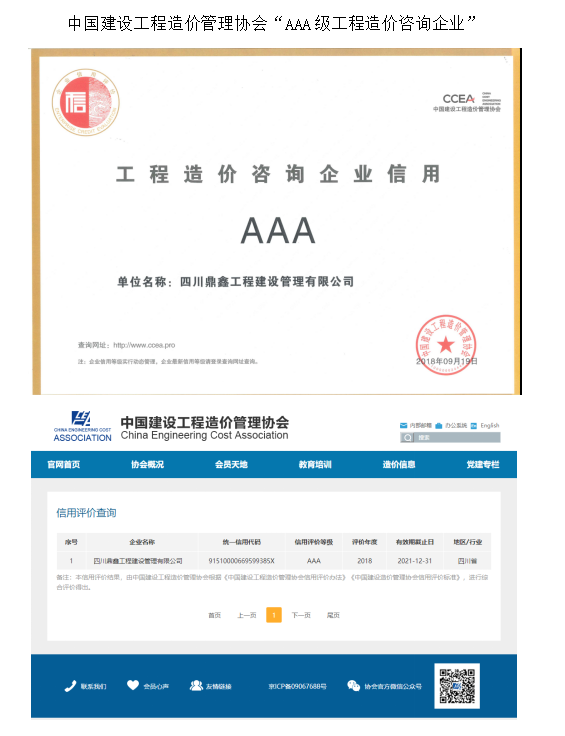The width and height of the screenshot is (565, 736).
Task: Click the 办公系统 briefcase icon
Action: pos(439,425)
